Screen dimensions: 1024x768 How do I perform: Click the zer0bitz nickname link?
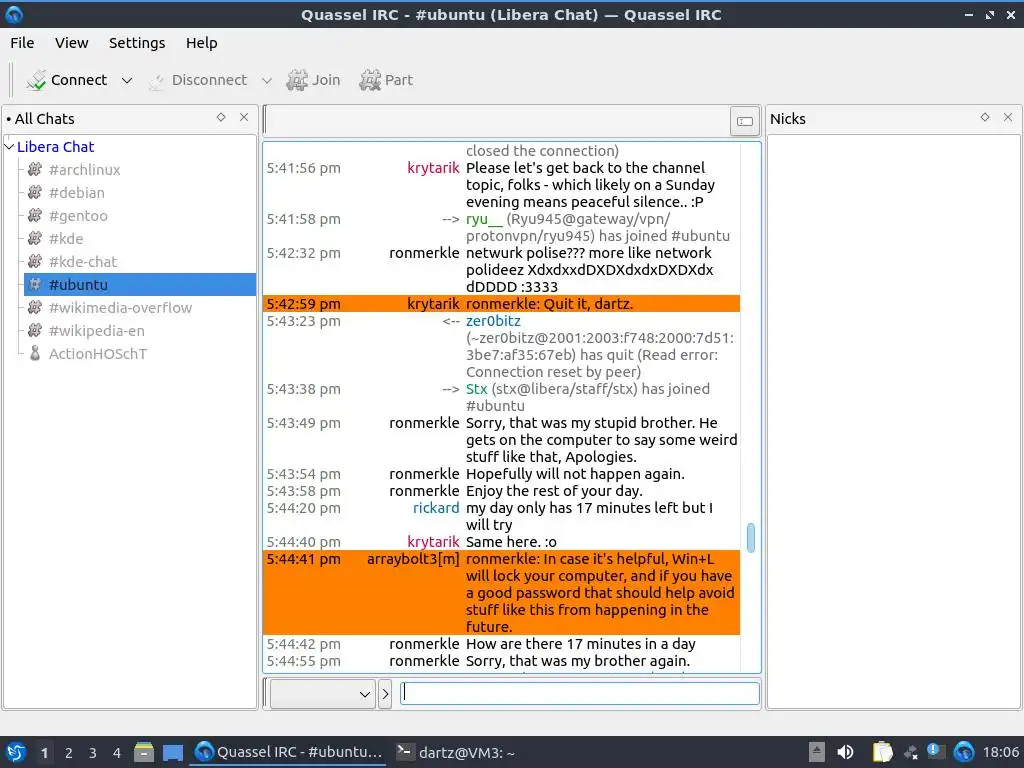click(x=493, y=321)
